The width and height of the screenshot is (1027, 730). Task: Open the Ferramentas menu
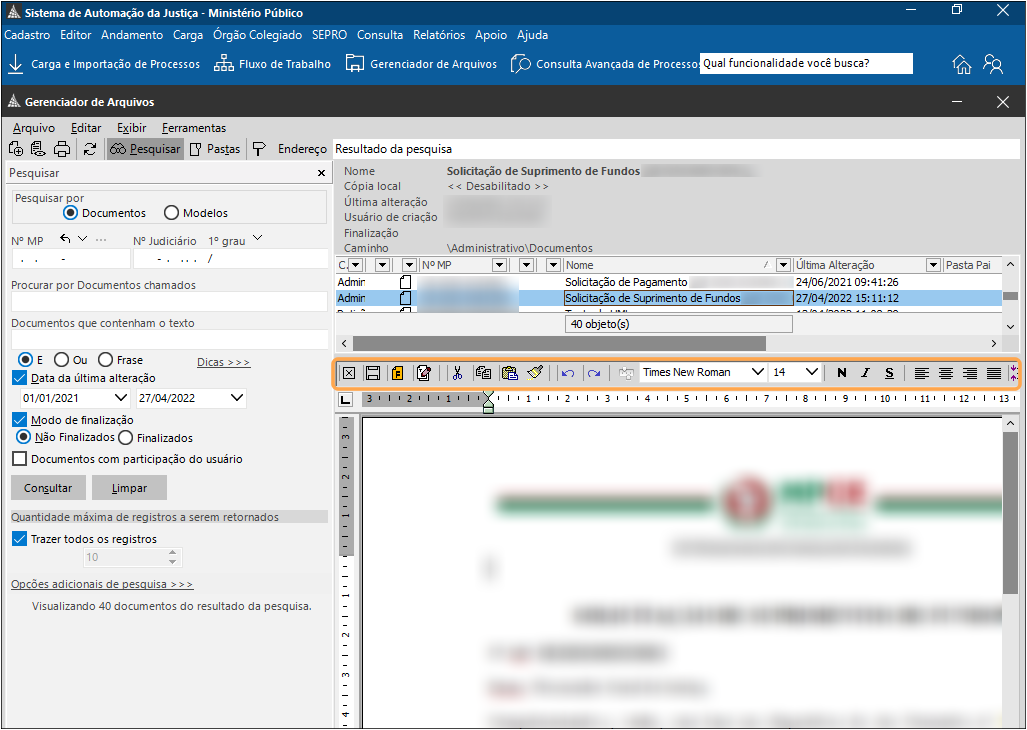tap(194, 128)
